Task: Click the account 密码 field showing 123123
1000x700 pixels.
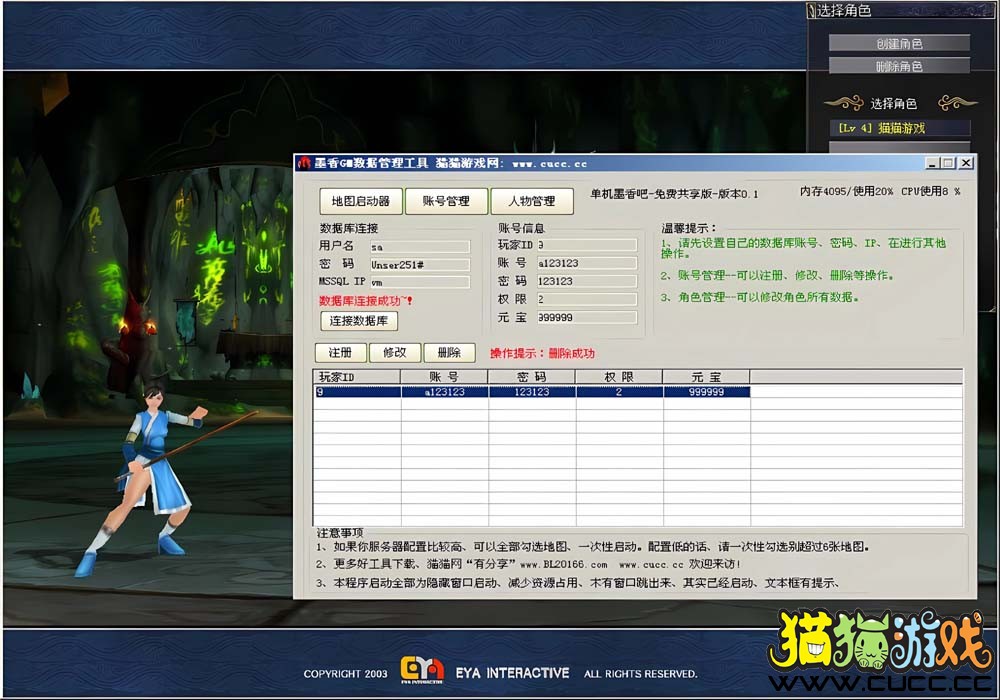Action: click(x=587, y=281)
